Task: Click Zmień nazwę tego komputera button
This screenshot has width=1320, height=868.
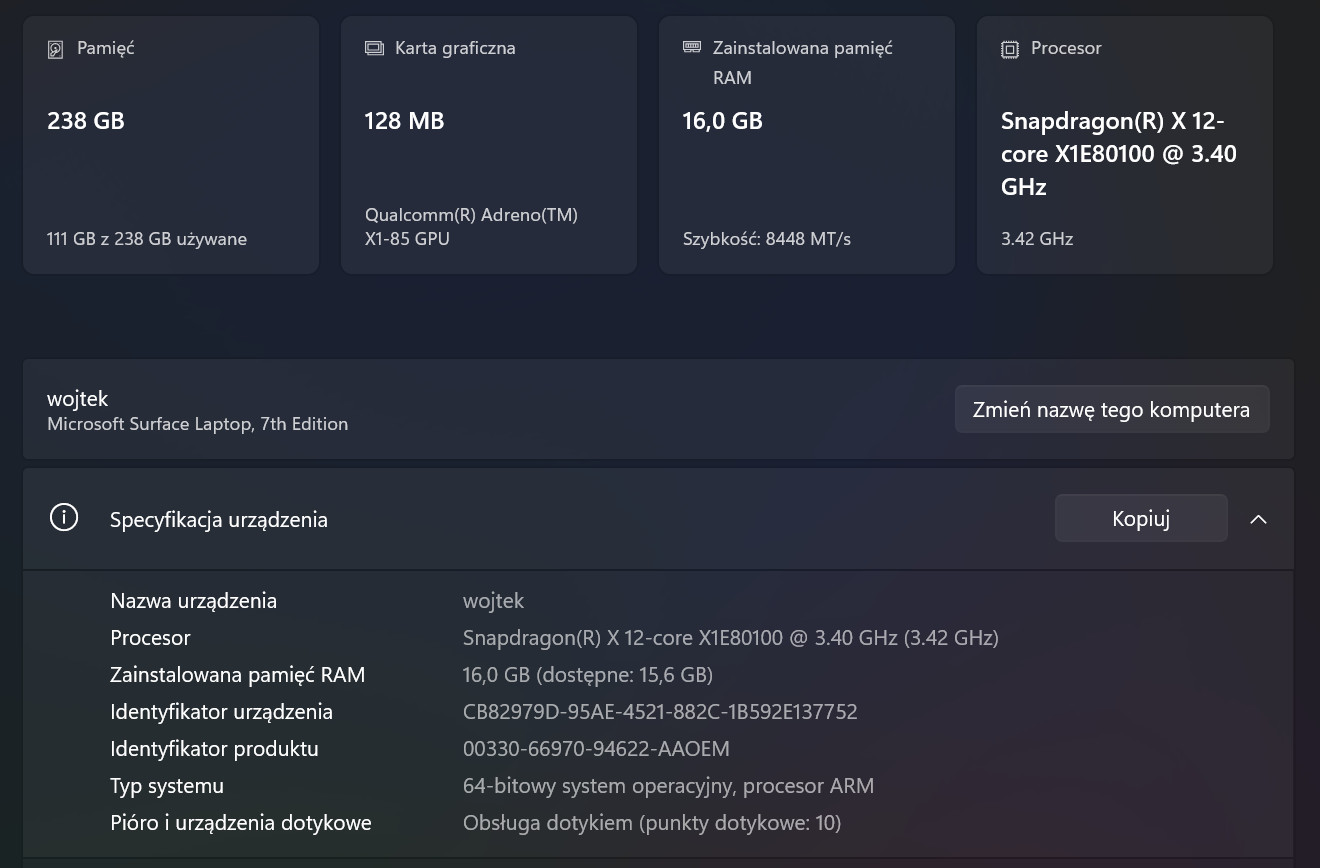Action: click(1111, 410)
